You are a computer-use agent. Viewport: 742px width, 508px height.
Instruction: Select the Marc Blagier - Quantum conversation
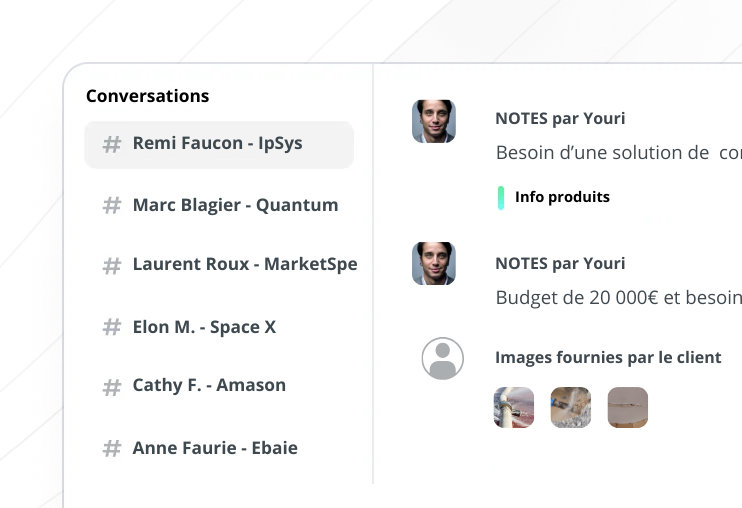pyautogui.click(x=235, y=206)
